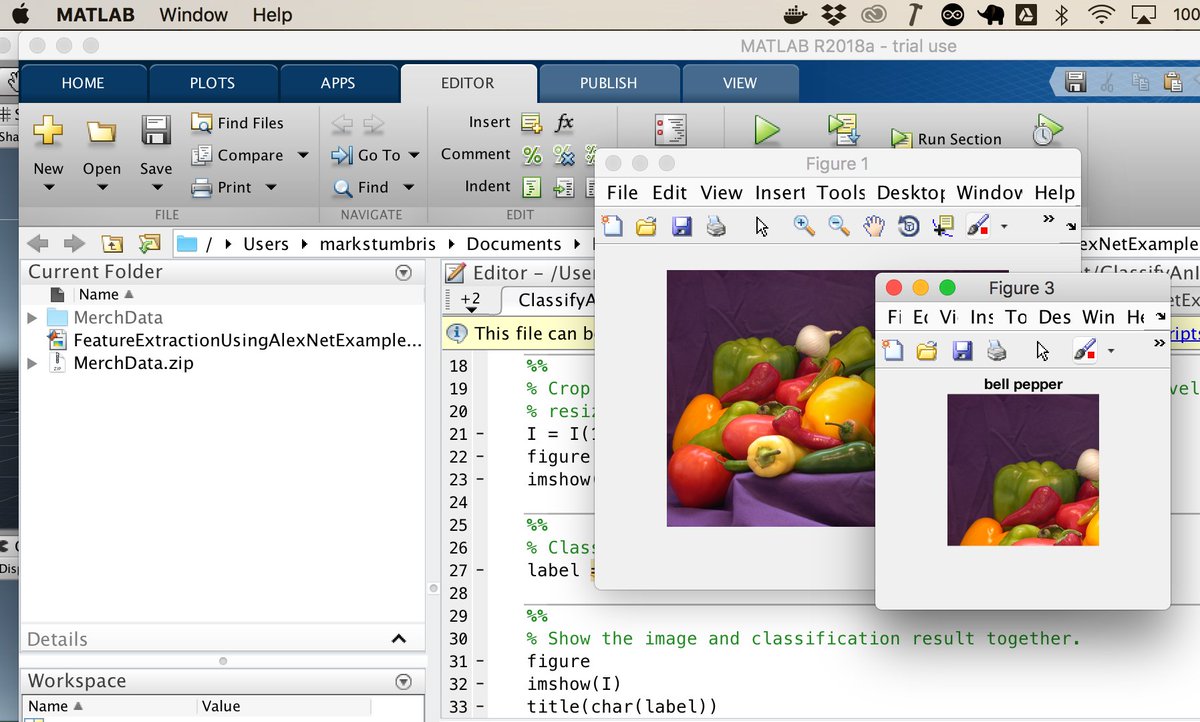Open Current Folder panel actions menu

pyautogui.click(x=404, y=272)
